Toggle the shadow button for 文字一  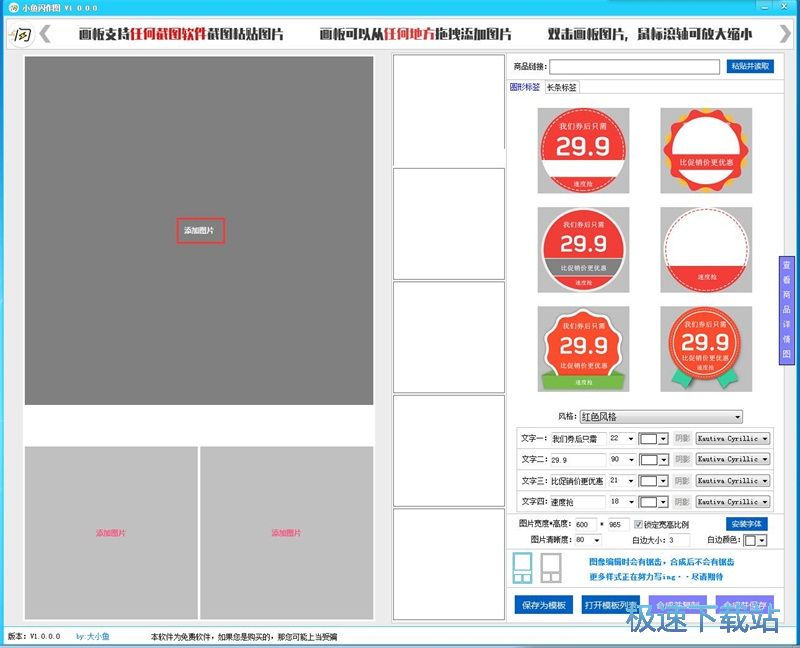coord(682,438)
